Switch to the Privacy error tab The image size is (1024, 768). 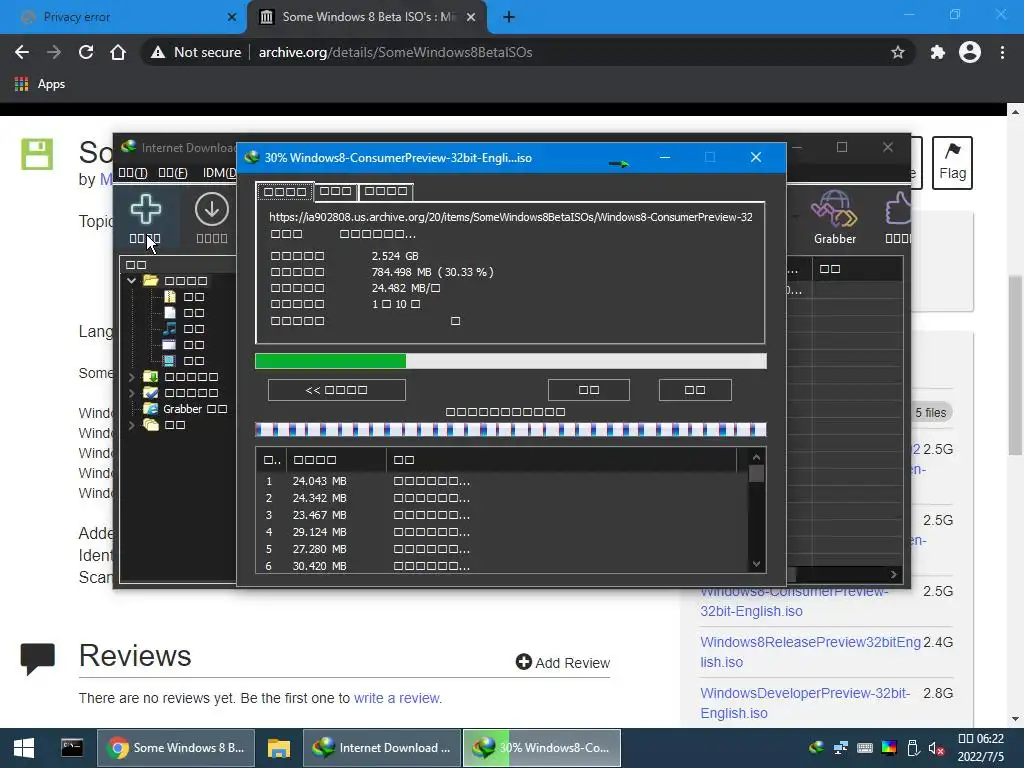[x=123, y=17]
